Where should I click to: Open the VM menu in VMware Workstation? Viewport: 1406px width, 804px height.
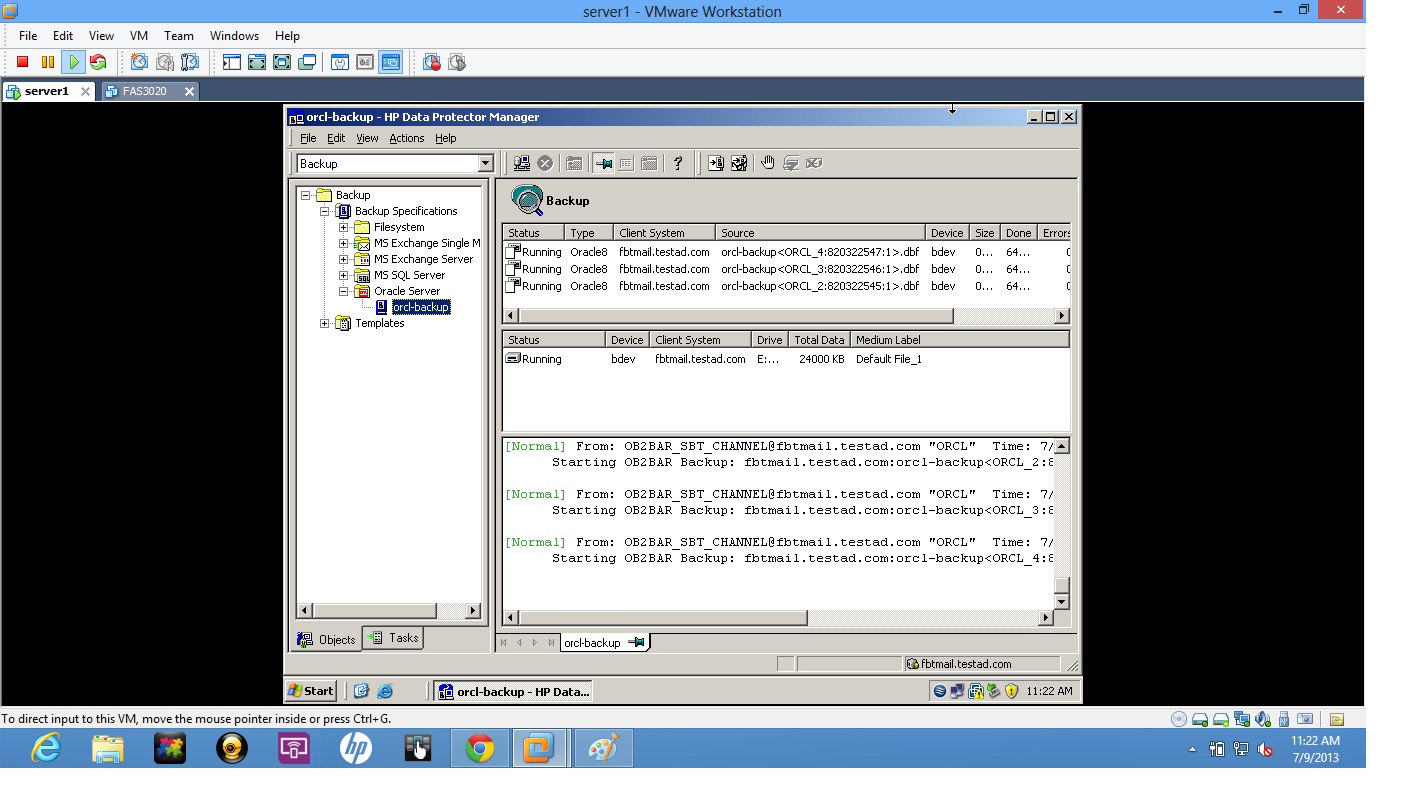[x=138, y=35]
